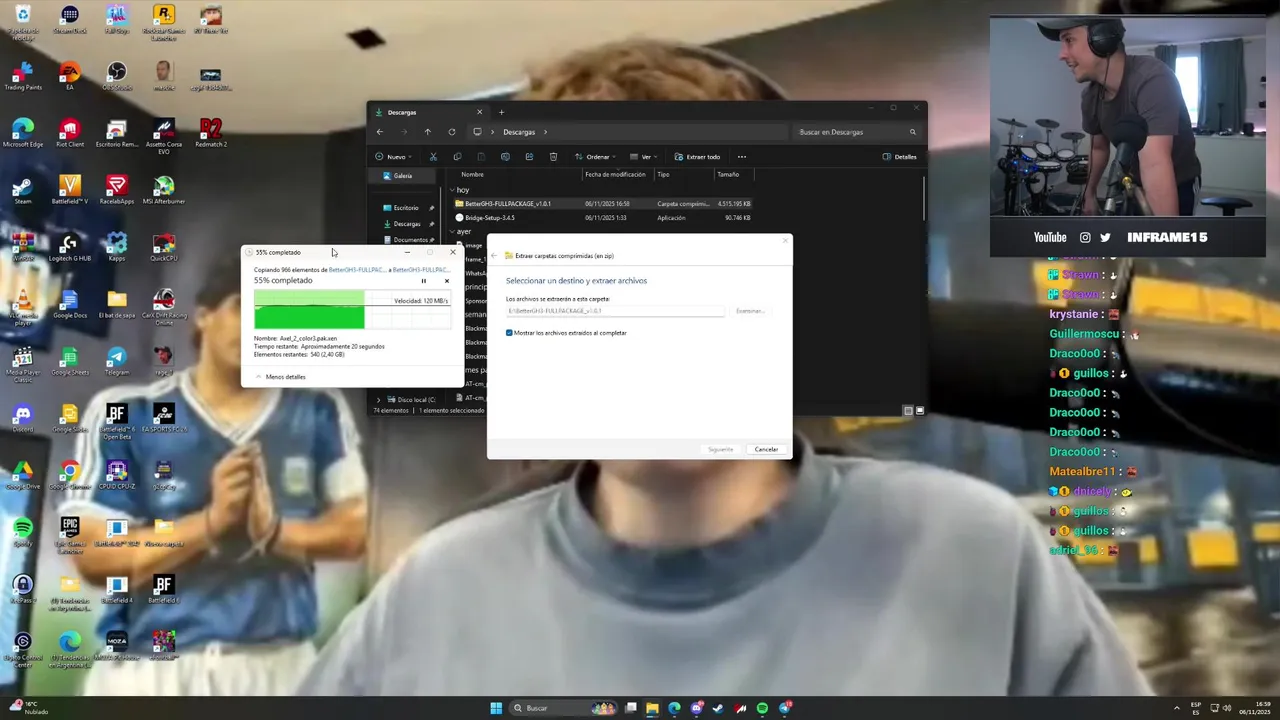Cancel the copy with the X beside pause
The width and height of the screenshot is (1280, 720).
coord(447,281)
